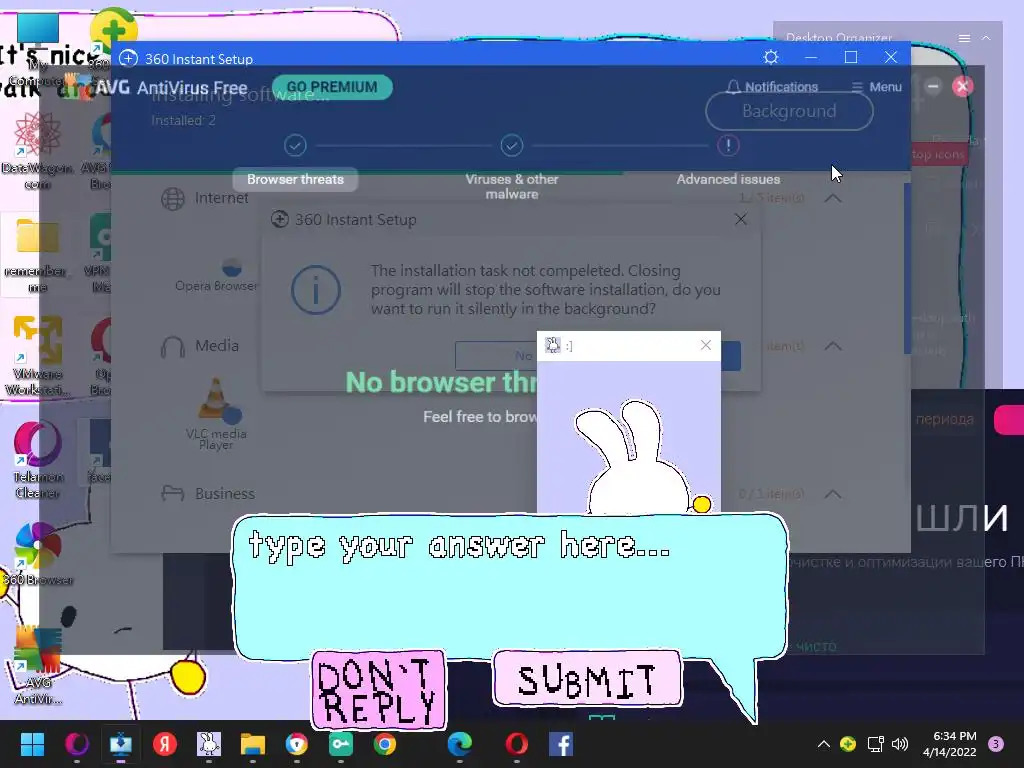
Task: Click the Advanced issues warning circle
Action: coord(728,145)
